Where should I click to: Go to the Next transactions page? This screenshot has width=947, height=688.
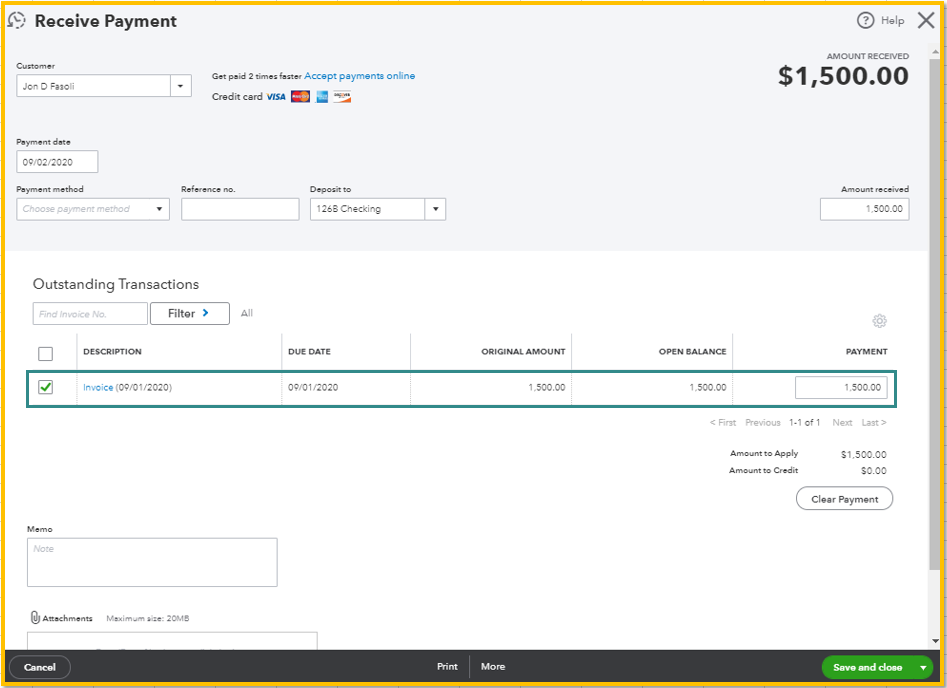[x=842, y=422]
